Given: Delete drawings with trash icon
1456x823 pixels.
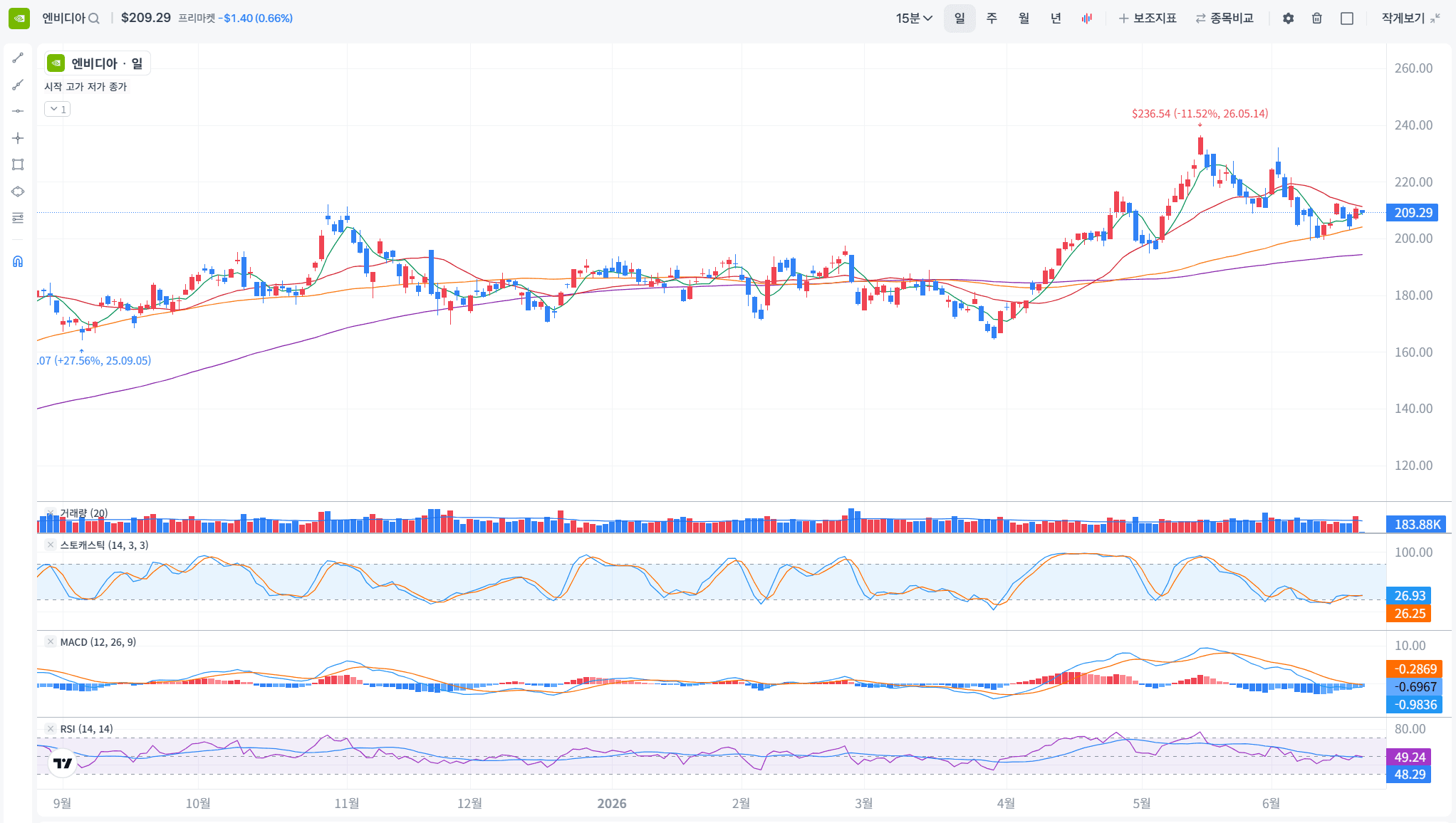Looking at the screenshot, I should (1317, 19).
